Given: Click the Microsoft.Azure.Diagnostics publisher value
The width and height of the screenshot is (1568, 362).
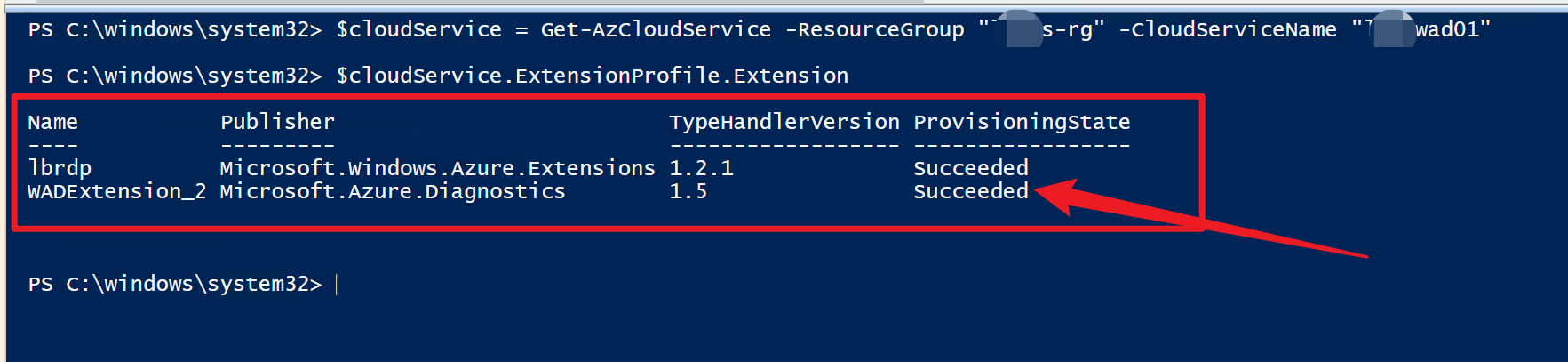Looking at the screenshot, I should point(392,191).
